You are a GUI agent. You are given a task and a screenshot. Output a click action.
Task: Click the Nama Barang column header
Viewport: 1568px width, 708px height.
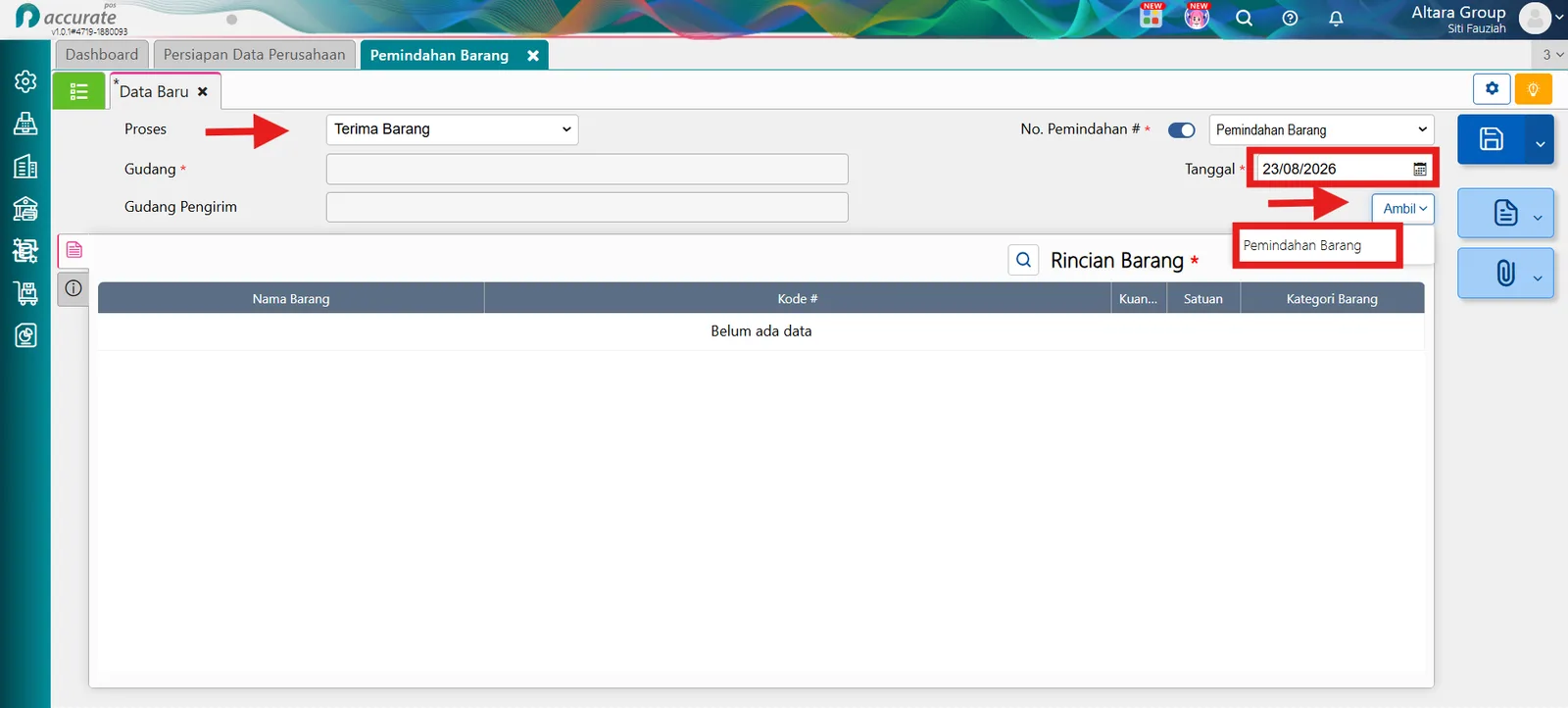tap(291, 299)
